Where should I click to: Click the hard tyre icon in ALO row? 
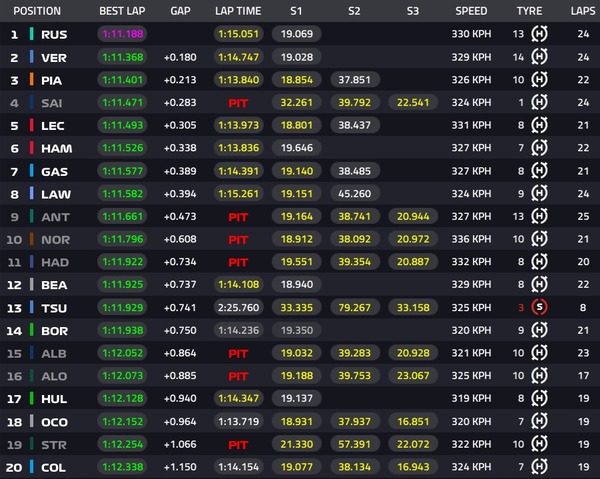tap(539, 375)
